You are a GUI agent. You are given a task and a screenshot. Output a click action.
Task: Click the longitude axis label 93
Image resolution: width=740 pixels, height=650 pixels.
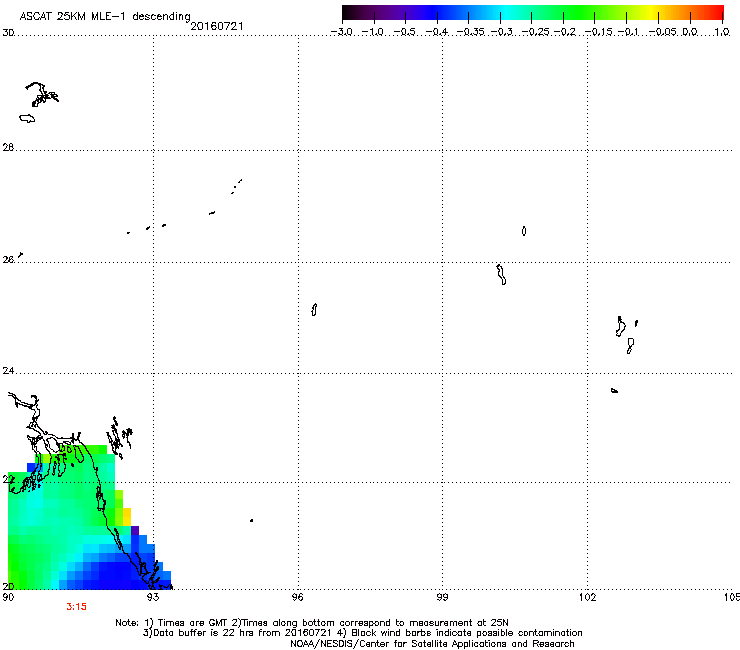click(153, 597)
